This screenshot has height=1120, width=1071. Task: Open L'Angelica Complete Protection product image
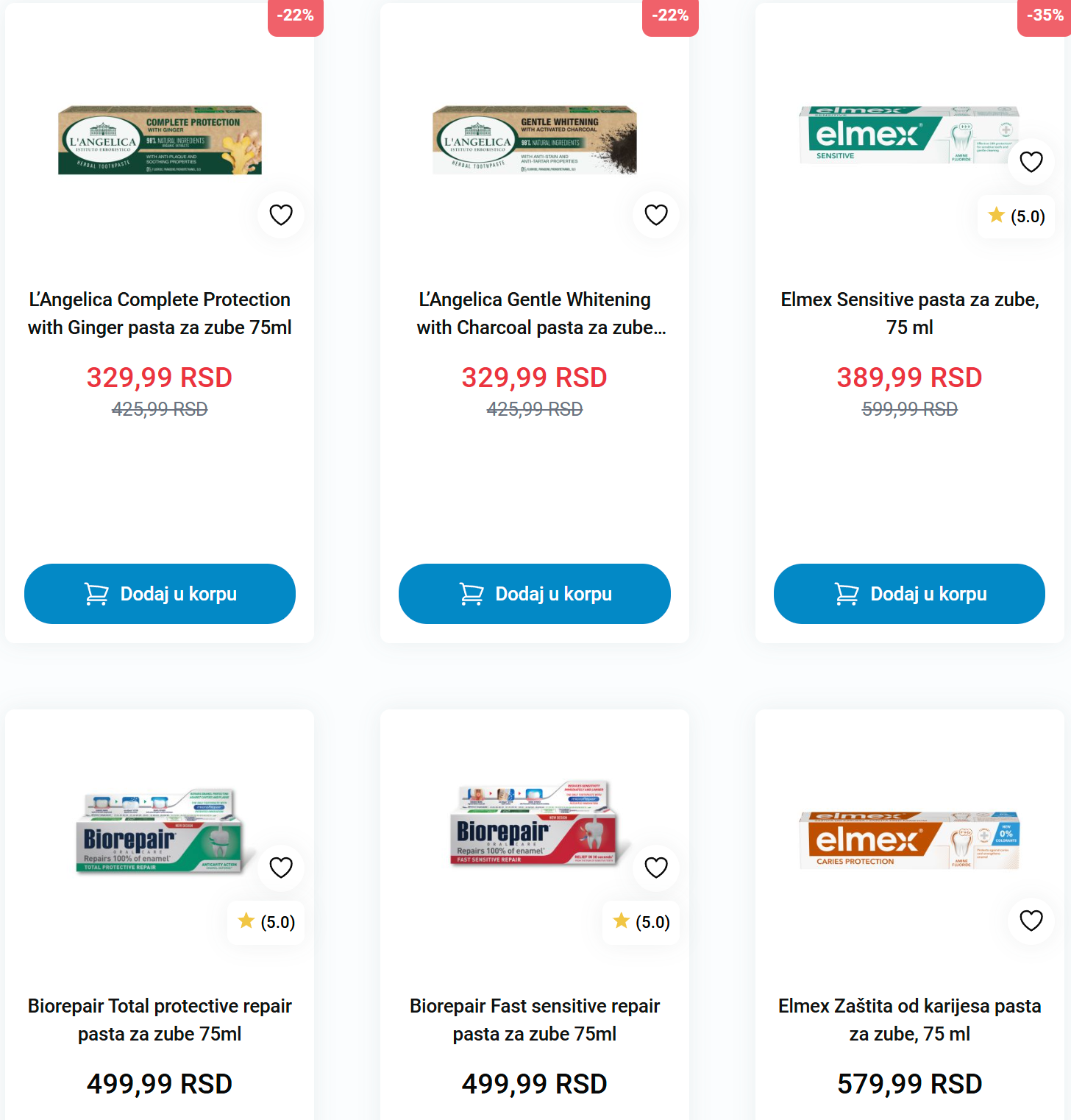(160, 140)
